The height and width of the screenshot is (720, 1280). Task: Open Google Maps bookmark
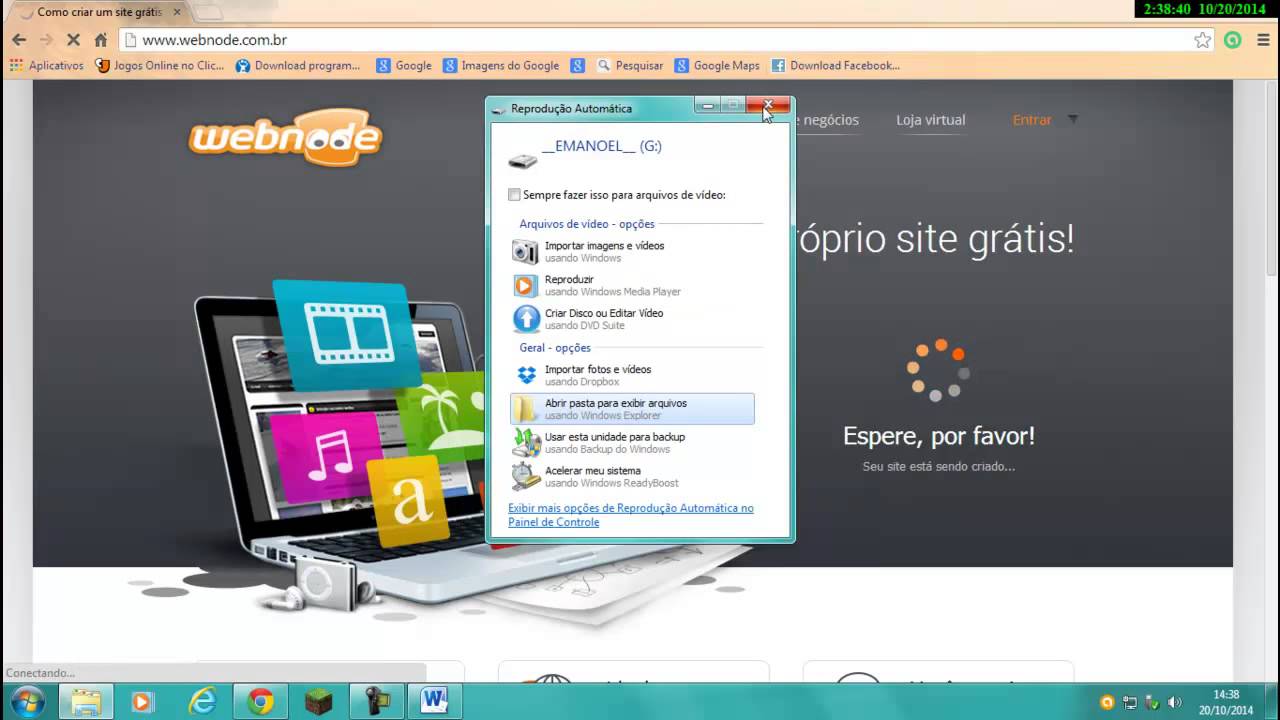point(717,66)
